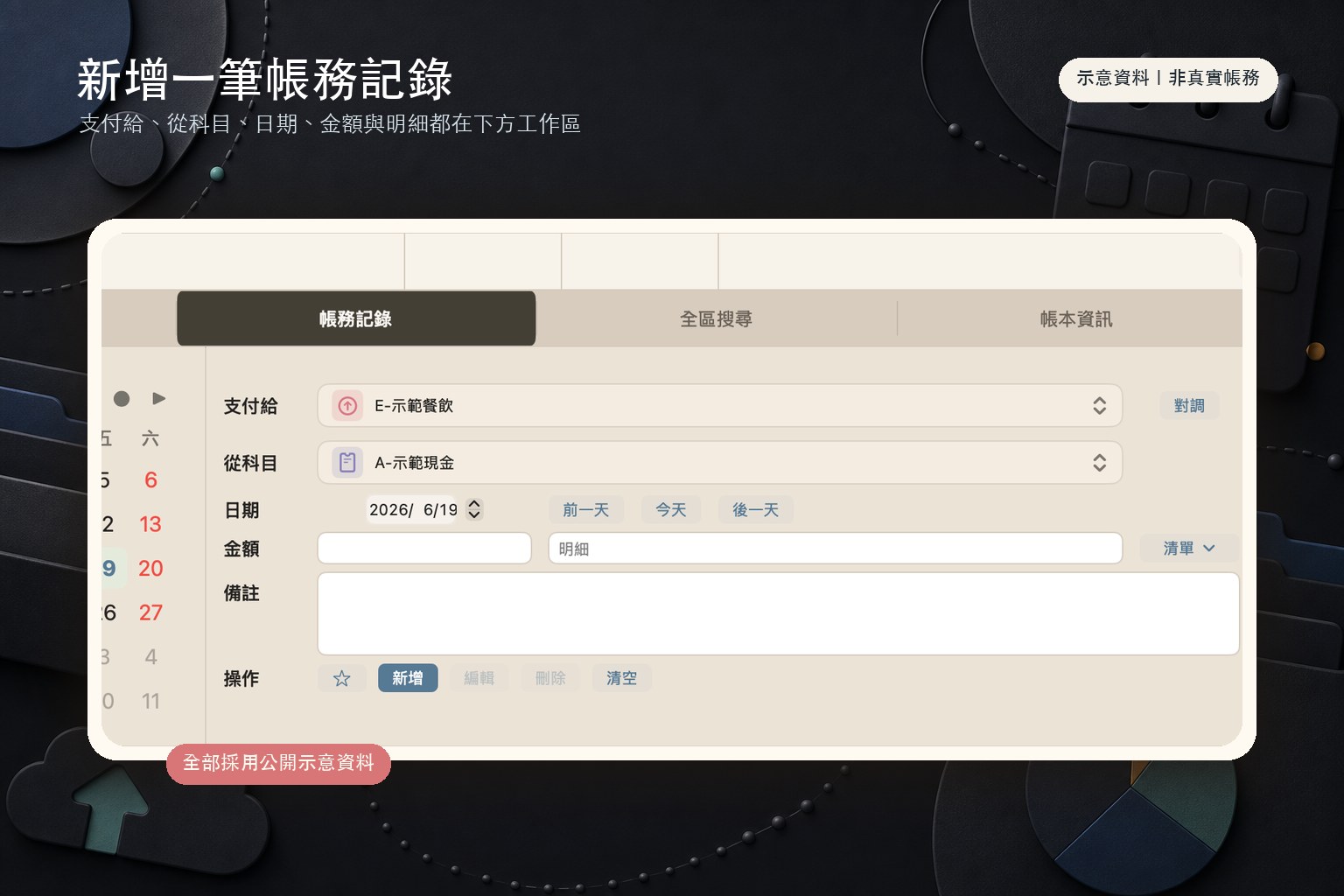Select calendar day 6
Viewport: 1344px width, 896px height.
150,480
